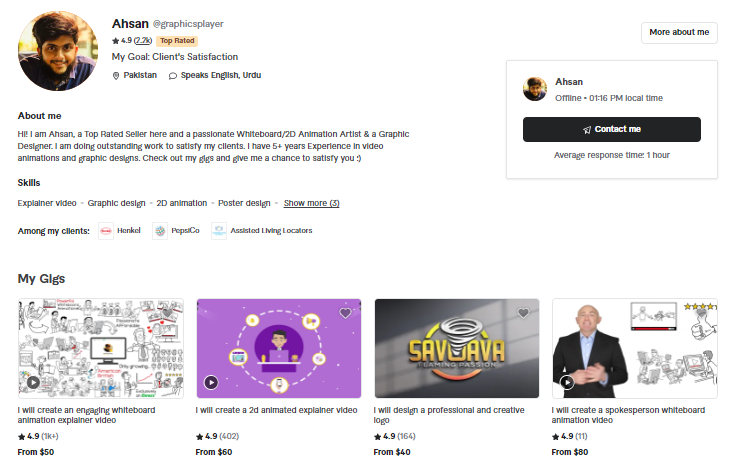Play the spokesperson whiteboard gig video
The image size is (739, 459).
point(567,382)
